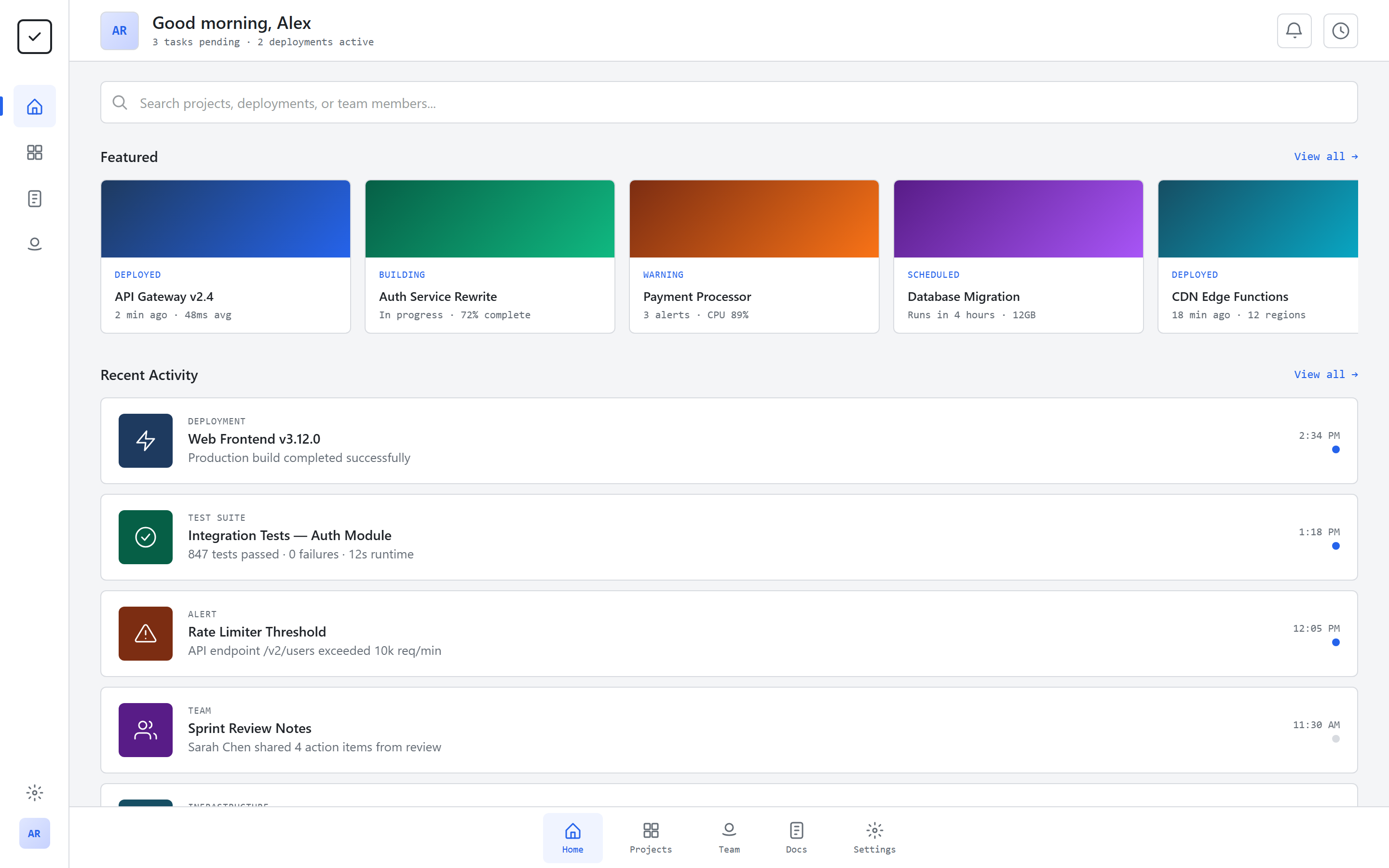The image size is (1389, 868).
Task: Click the SCHEDULED status label
Action: click(933, 275)
